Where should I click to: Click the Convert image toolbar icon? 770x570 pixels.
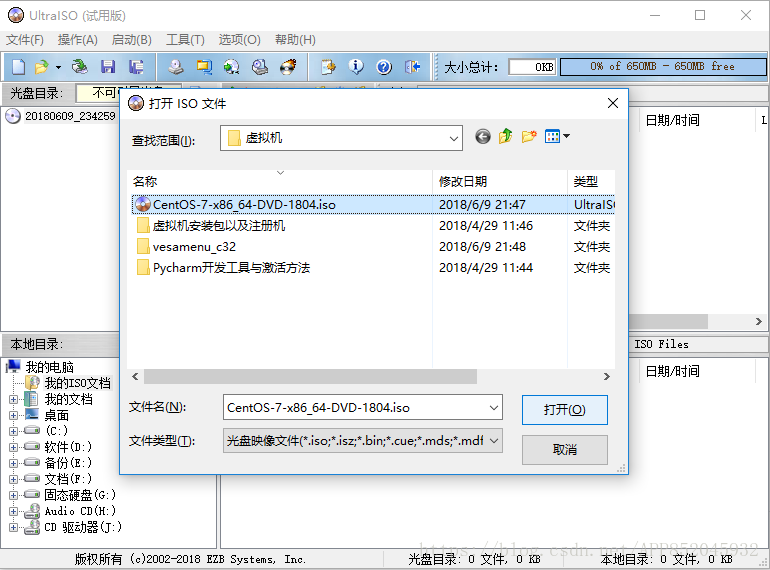[x=231, y=67]
